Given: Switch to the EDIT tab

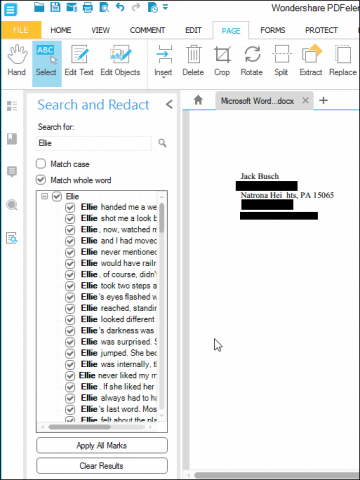Looking at the screenshot, I should coord(193,30).
